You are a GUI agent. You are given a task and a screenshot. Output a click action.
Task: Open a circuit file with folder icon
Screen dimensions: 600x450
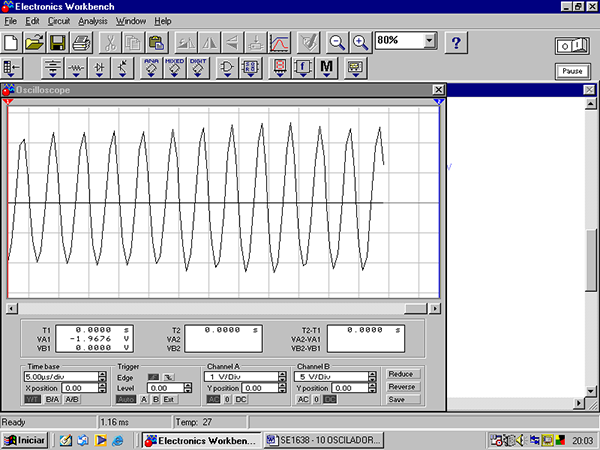pos(34,42)
